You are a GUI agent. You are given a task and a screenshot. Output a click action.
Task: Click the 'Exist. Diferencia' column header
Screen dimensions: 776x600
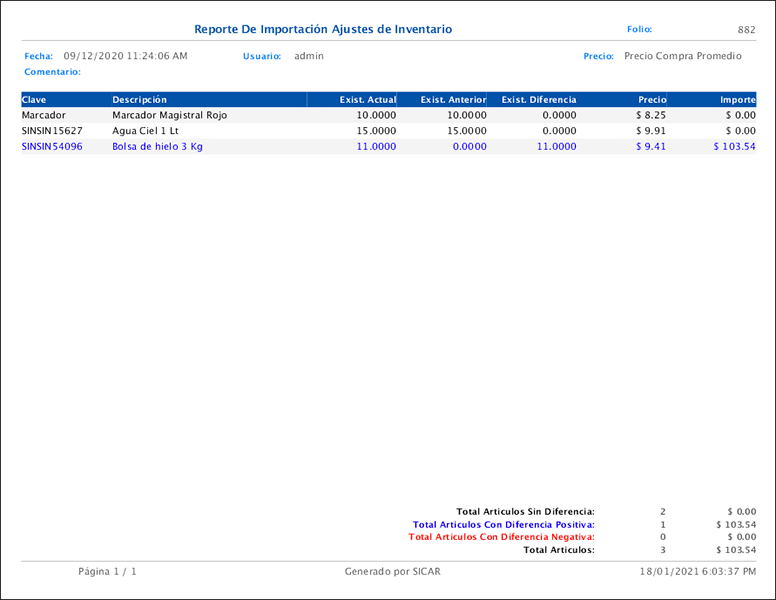coord(539,100)
